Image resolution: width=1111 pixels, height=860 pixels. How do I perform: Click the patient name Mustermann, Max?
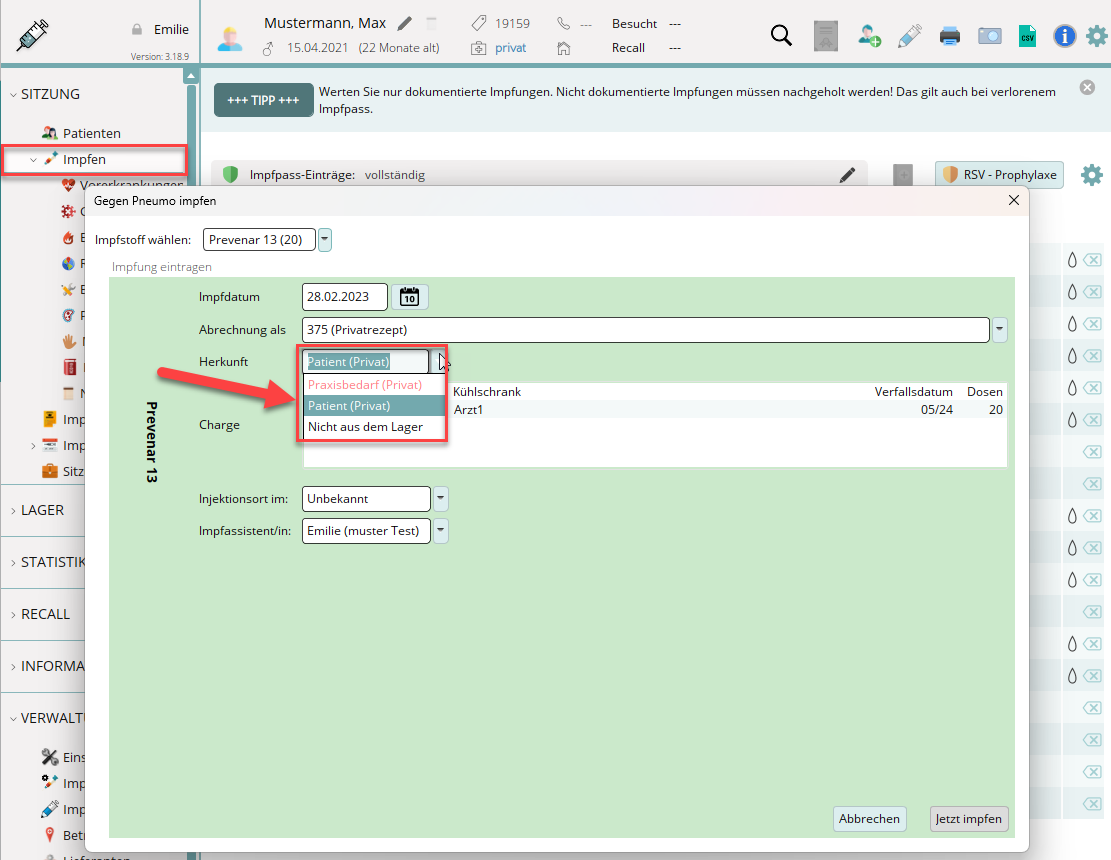pos(325,23)
